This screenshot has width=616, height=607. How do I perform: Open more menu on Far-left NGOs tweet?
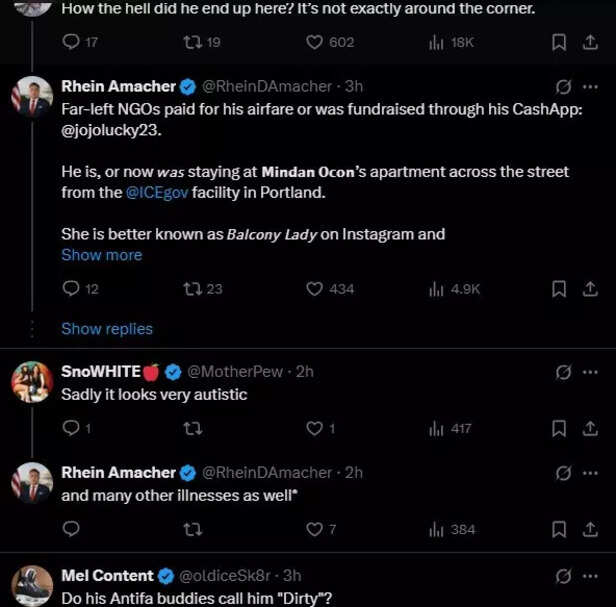click(x=590, y=87)
